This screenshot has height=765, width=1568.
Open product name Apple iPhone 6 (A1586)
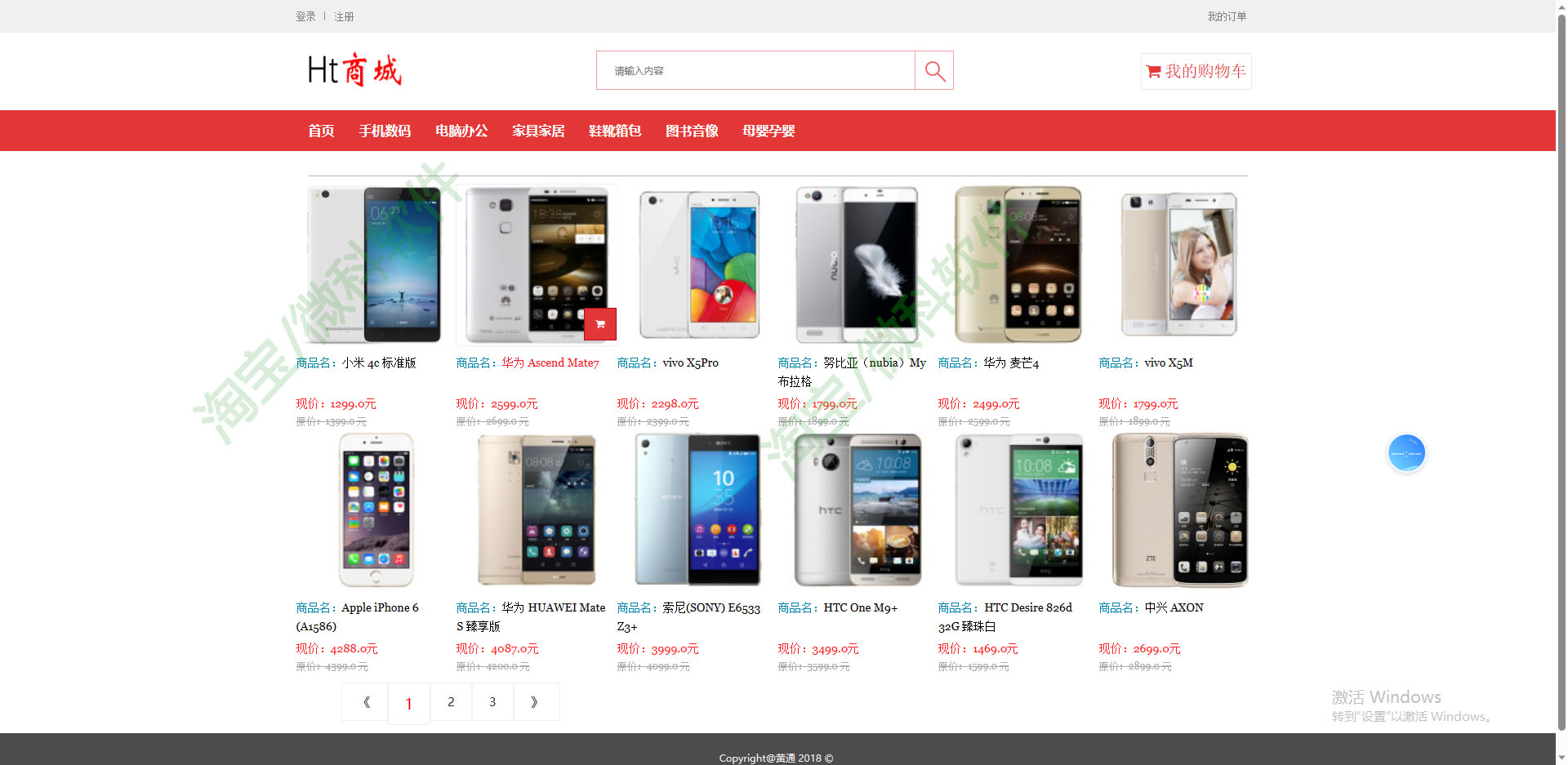click(x=357, y=616)
